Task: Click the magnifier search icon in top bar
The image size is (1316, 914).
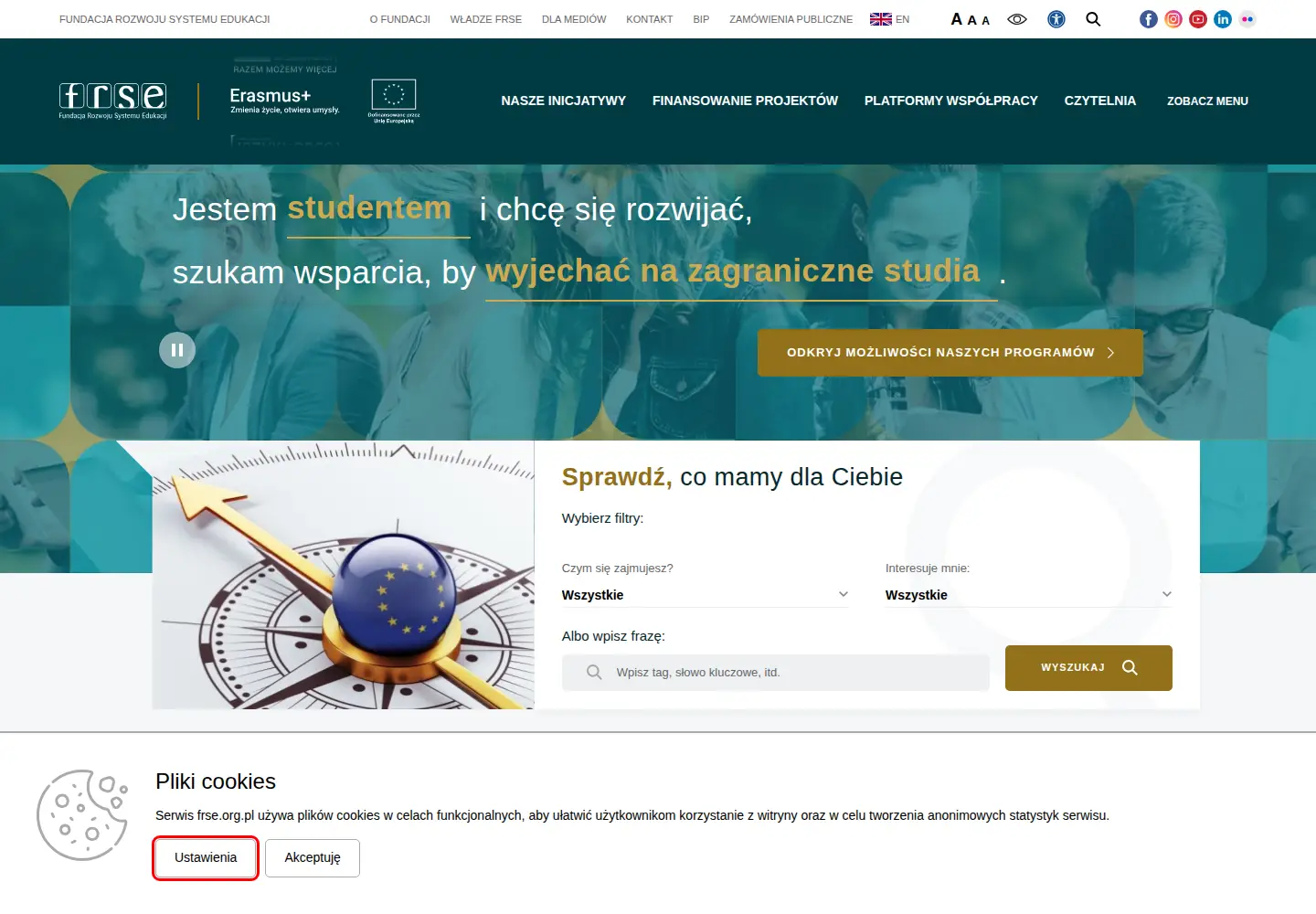Action: pos(1093,19)
